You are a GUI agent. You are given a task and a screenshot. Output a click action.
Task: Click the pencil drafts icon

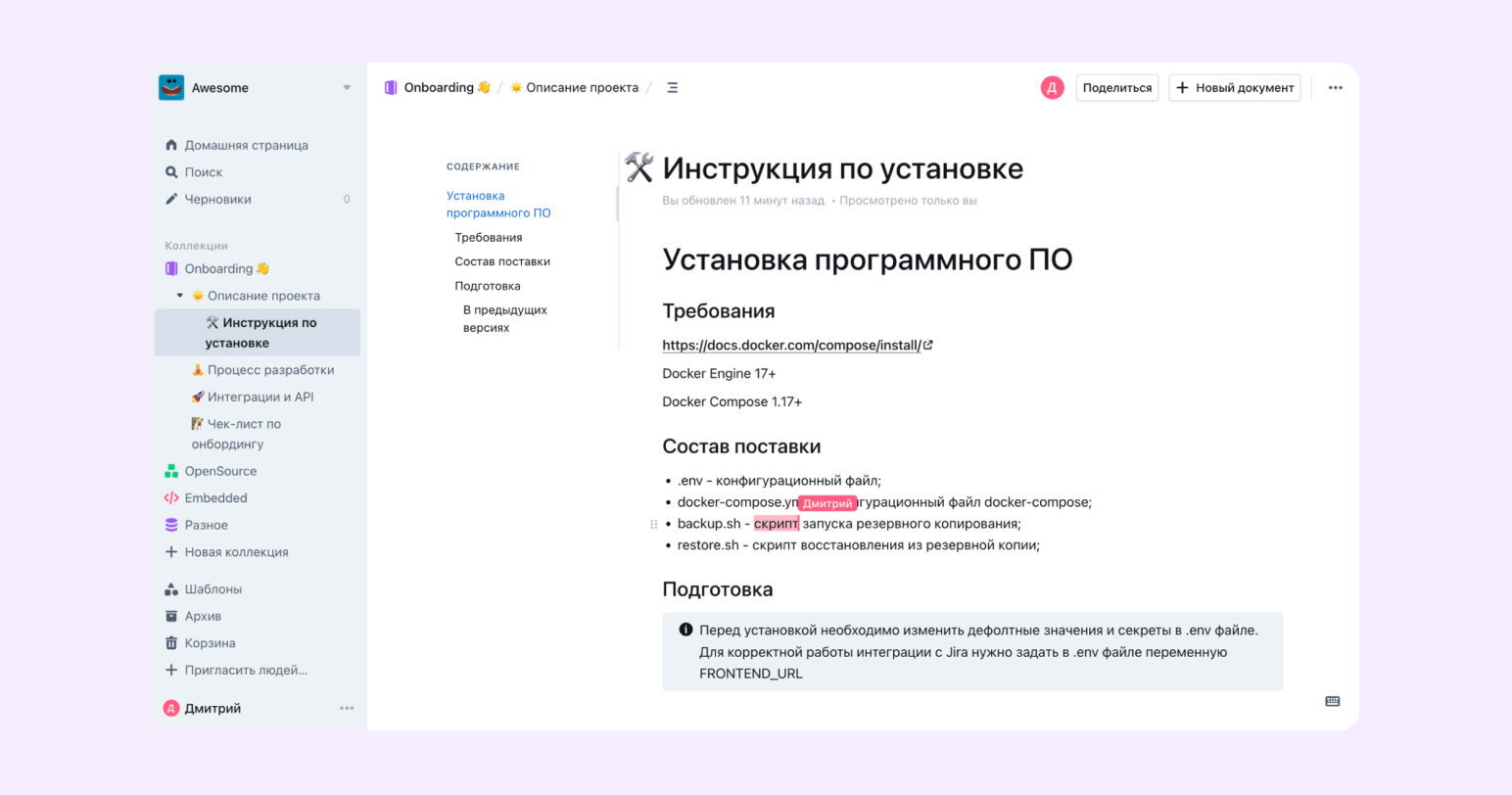(171, 199)
